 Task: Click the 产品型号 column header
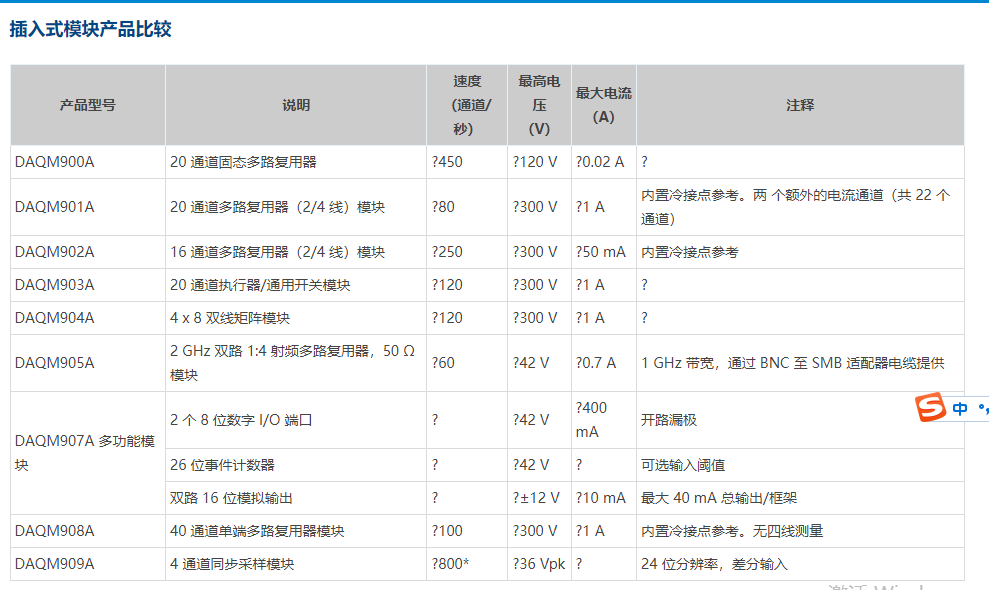[x=87, y=104]
